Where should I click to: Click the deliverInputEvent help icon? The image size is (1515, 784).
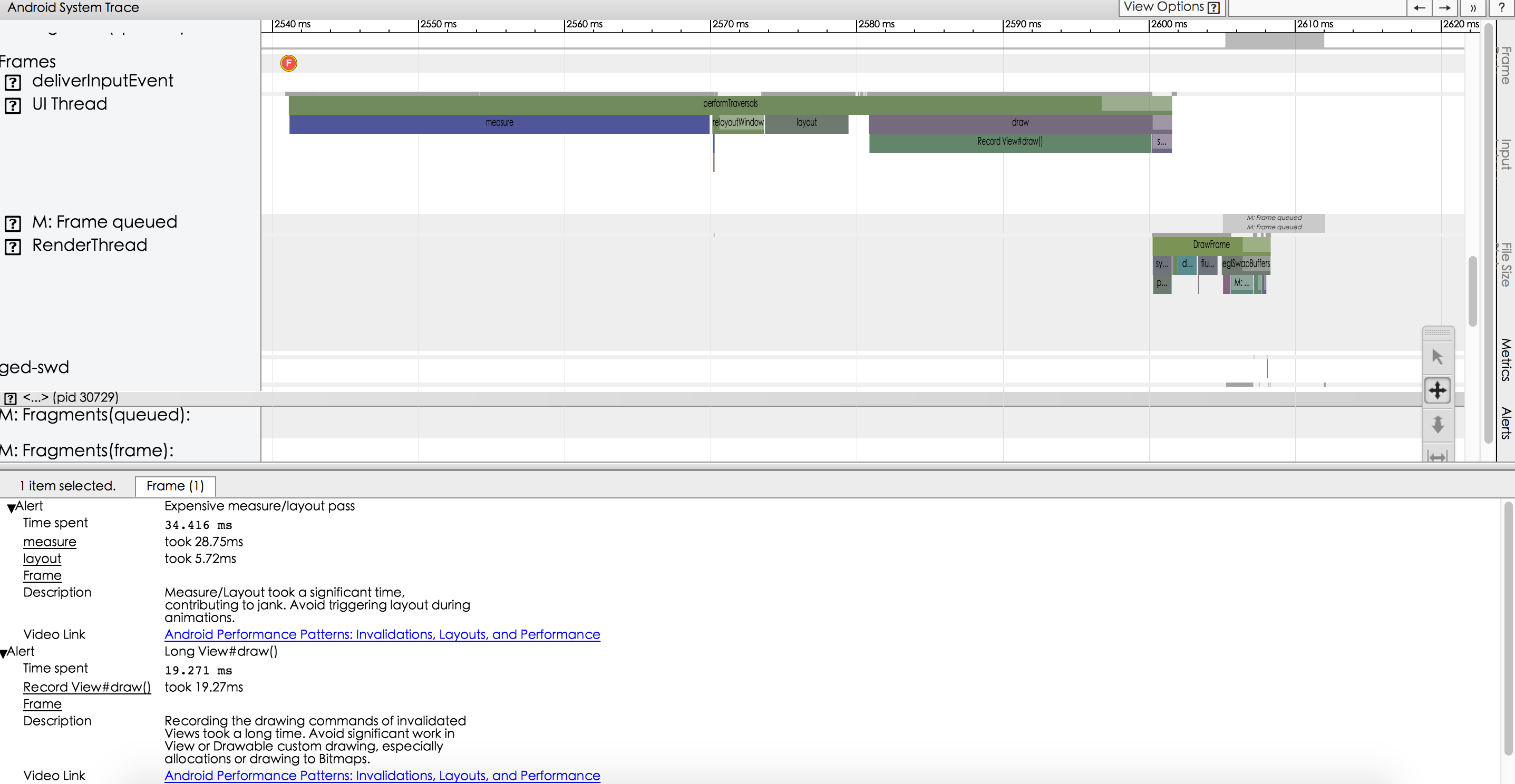tap(13, 82)
